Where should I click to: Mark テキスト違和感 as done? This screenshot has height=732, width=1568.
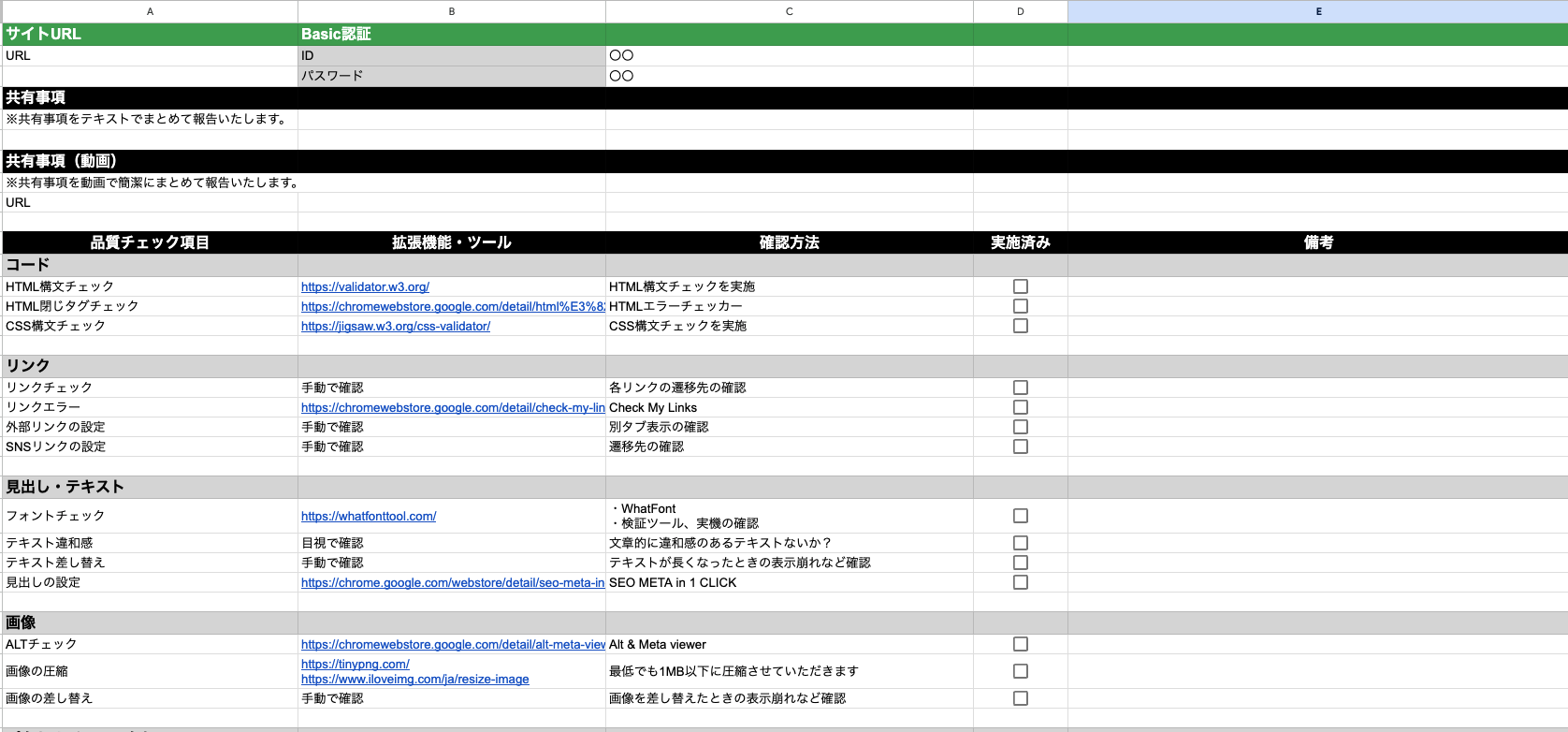coord(1021,543)
